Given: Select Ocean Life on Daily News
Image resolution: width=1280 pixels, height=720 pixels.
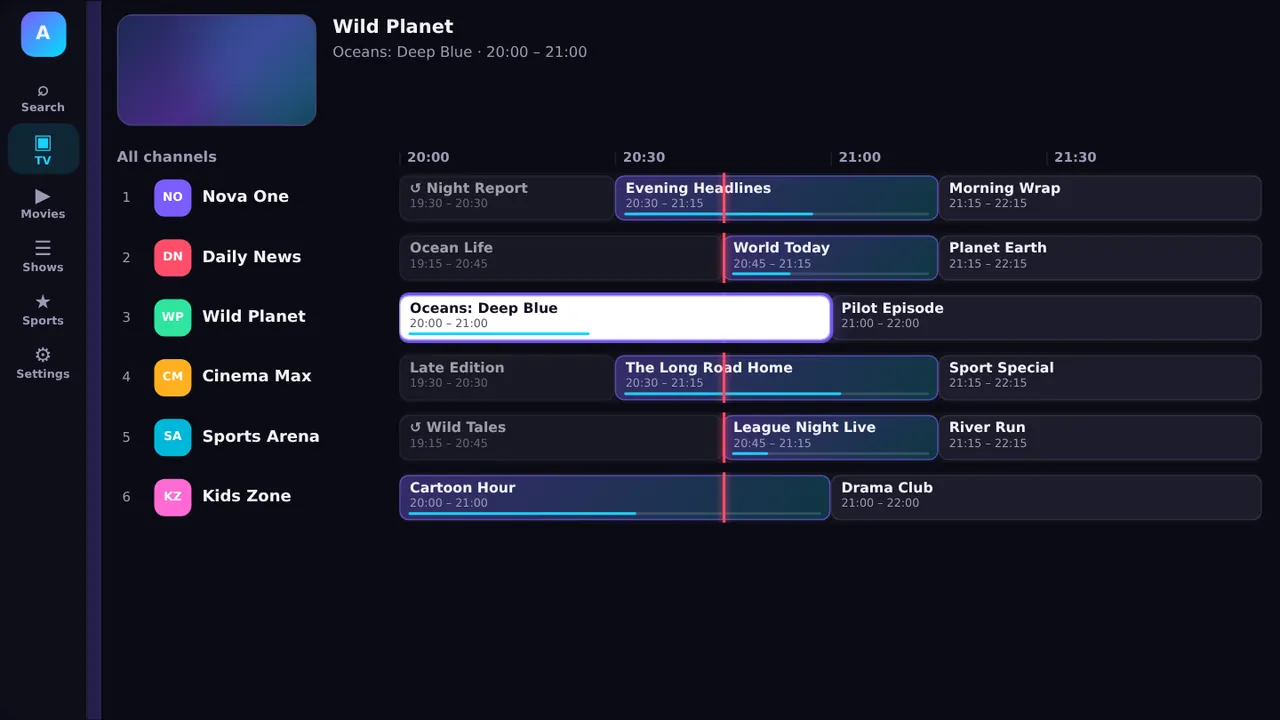Looking at the screenshot, I should 560,257.
